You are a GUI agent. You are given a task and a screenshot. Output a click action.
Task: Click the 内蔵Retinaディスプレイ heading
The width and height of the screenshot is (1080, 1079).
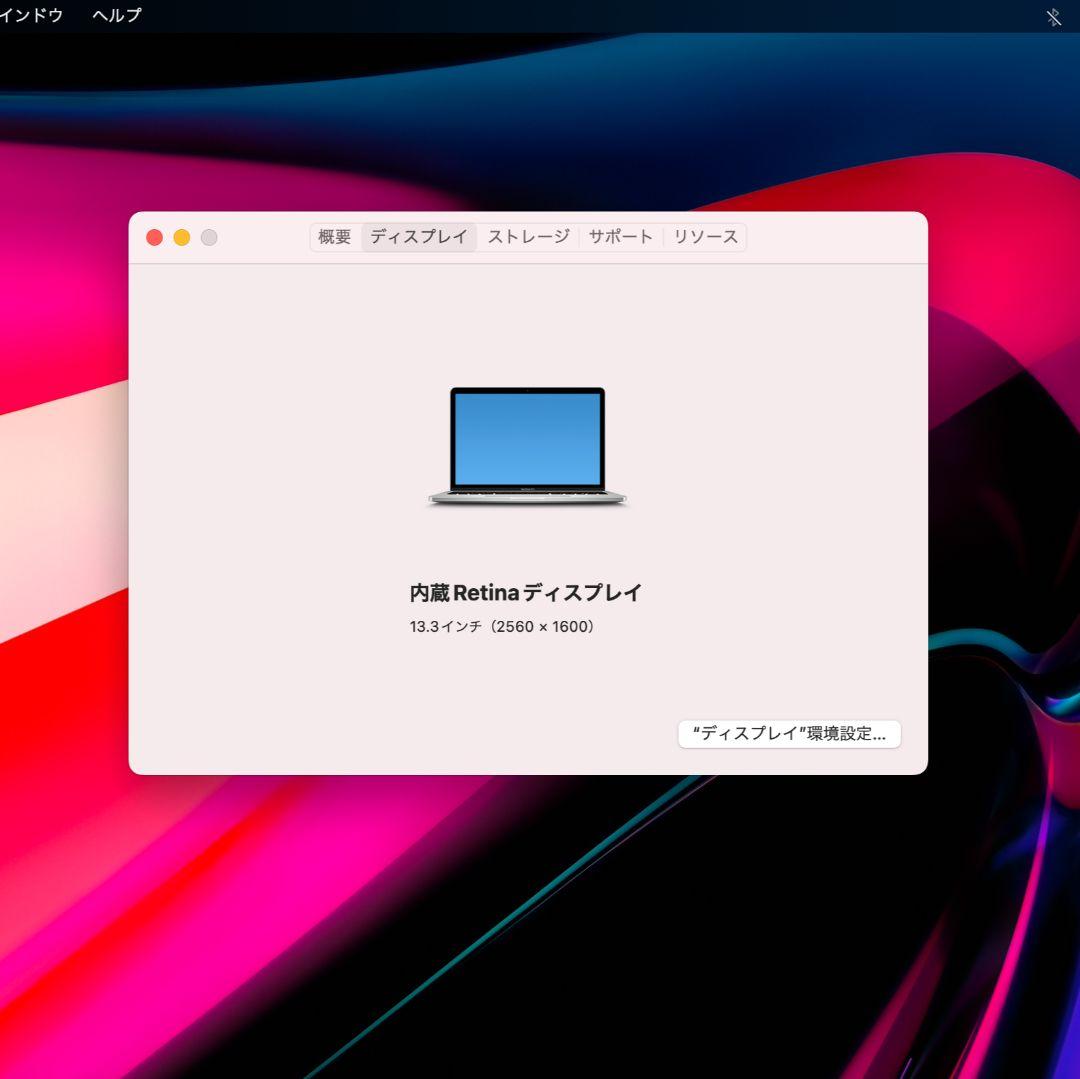click(527, 592)
